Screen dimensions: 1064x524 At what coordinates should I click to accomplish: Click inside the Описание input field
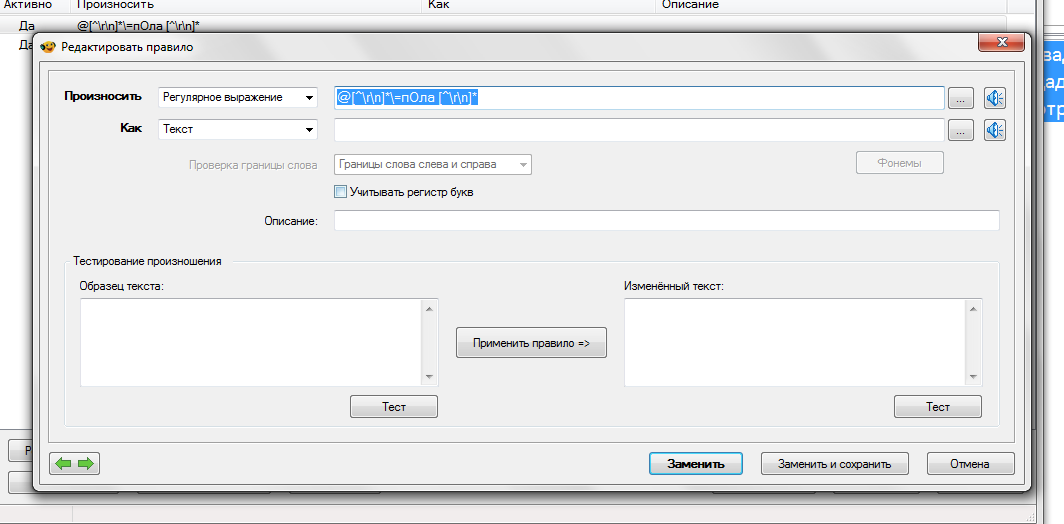click(666, 221)
